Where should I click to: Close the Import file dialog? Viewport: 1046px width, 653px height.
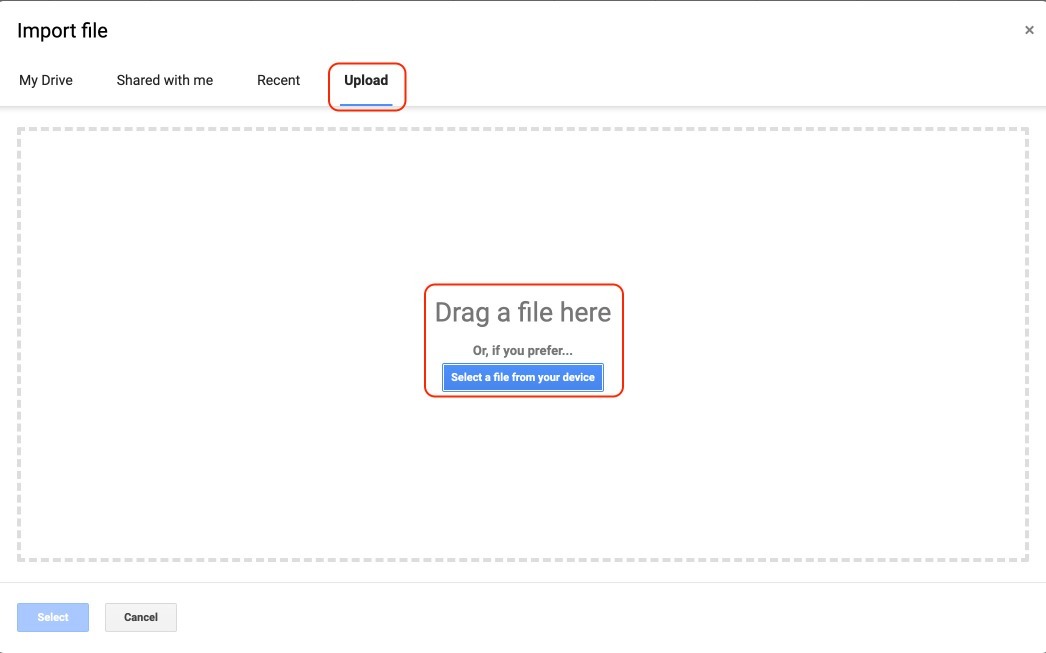click(1029, 30)
